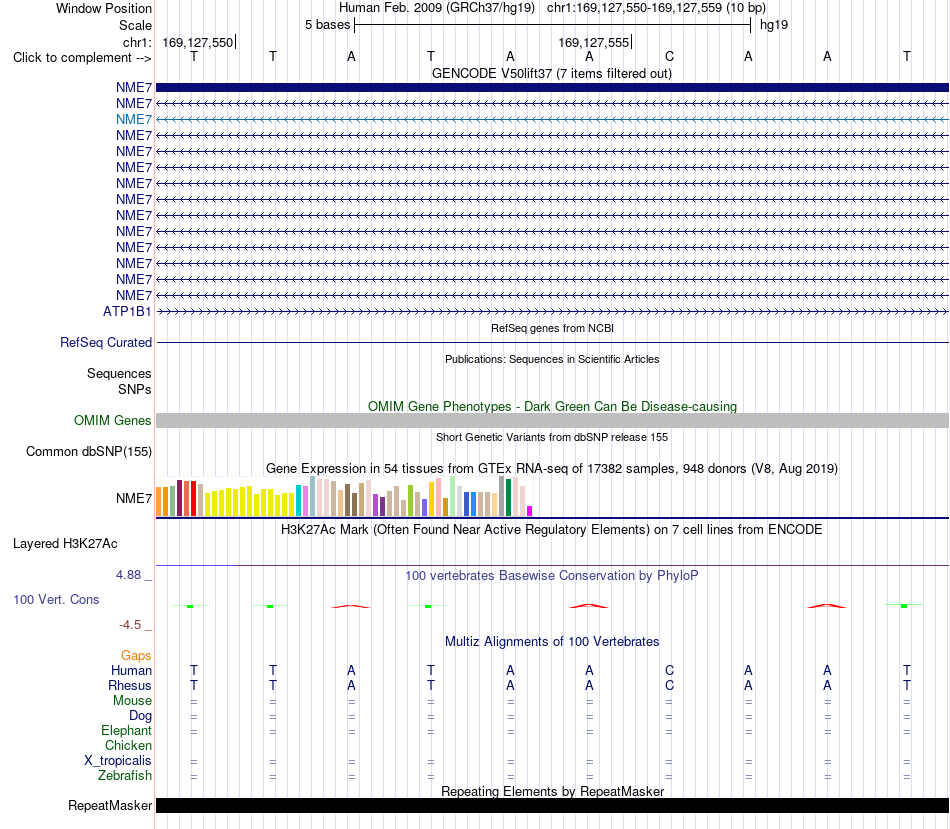Open "100 vertebrates Basewise Conservation by PhyloP" title
This screenshot has width=950, height=829.
point(552,576)
